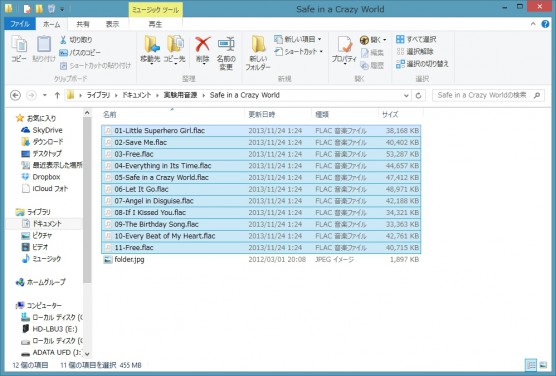Select 09-The Birthday Song.flac file
The width and height of the screenshot is (556, 376).
point(261,224)
